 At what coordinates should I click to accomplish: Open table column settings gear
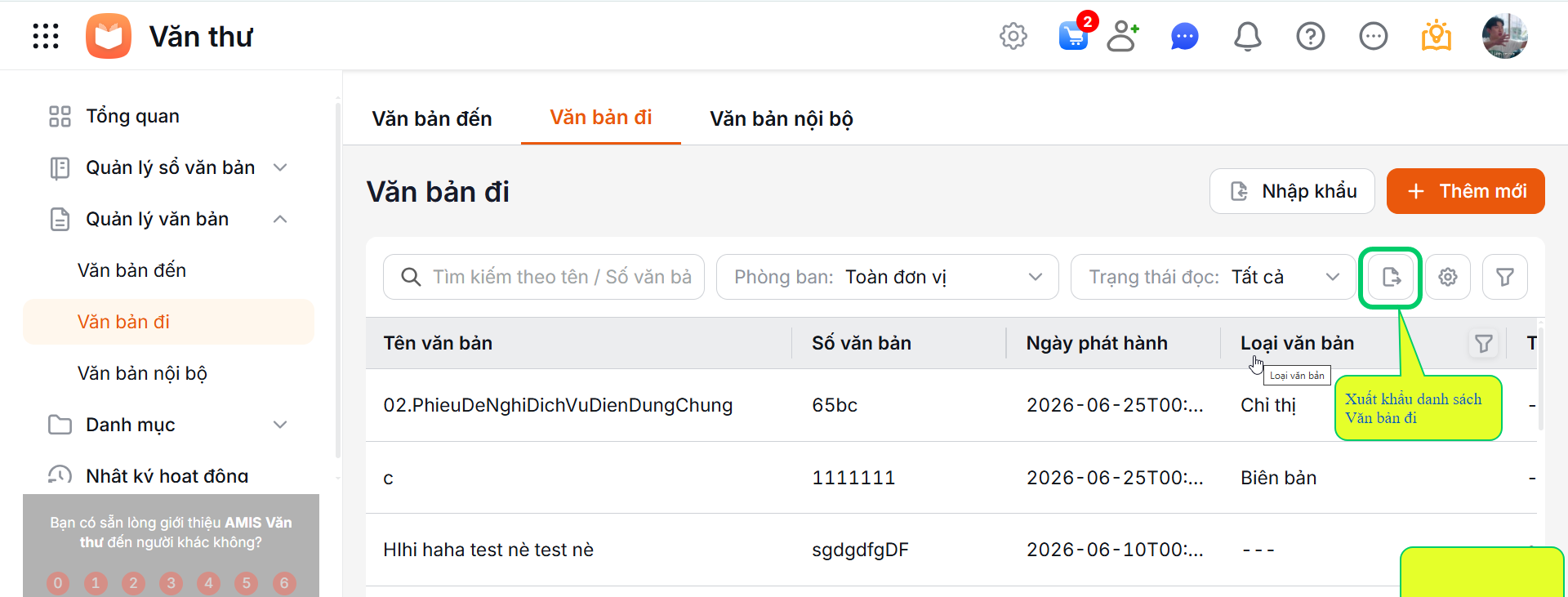coord(1448,277)
